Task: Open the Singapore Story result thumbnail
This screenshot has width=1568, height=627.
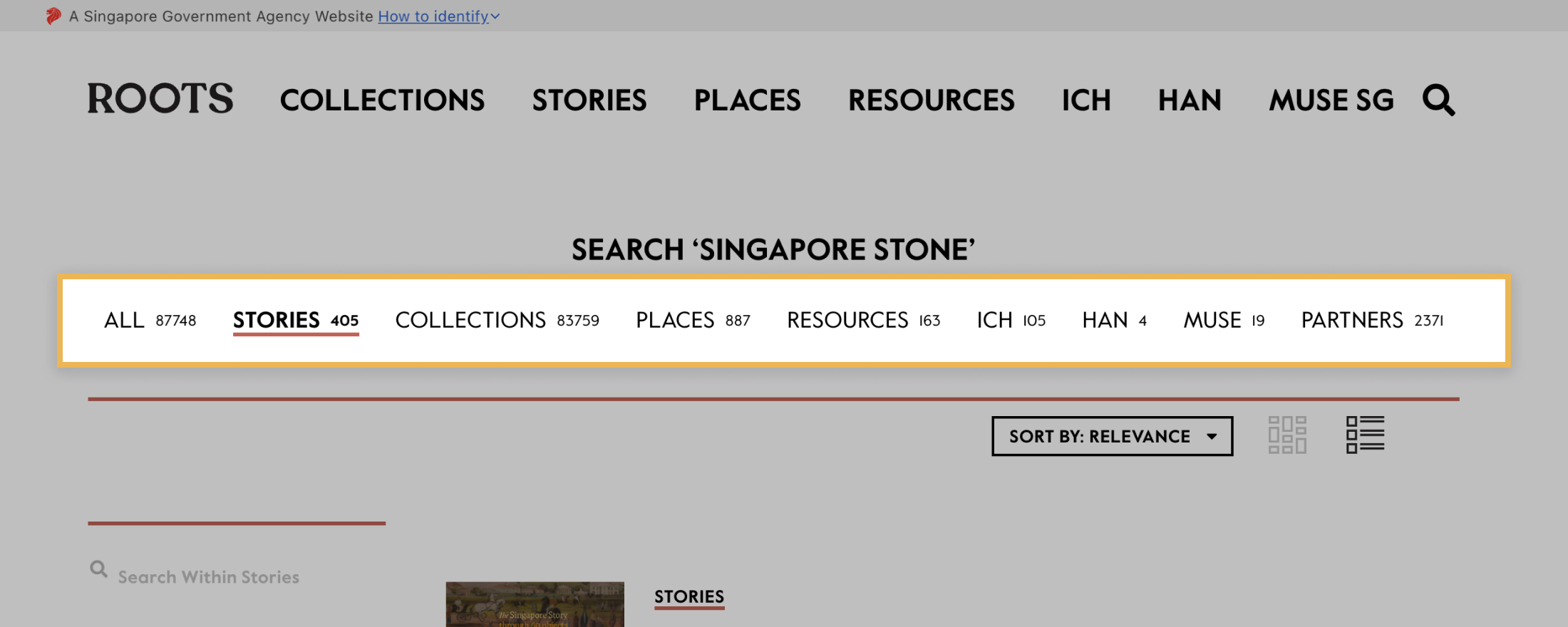Action: coord(535,604)
